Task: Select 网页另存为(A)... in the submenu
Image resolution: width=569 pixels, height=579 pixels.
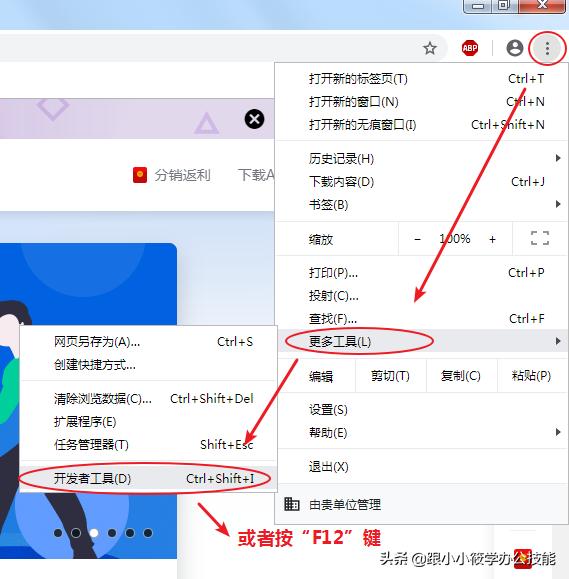Action: [x=148, y=342]
